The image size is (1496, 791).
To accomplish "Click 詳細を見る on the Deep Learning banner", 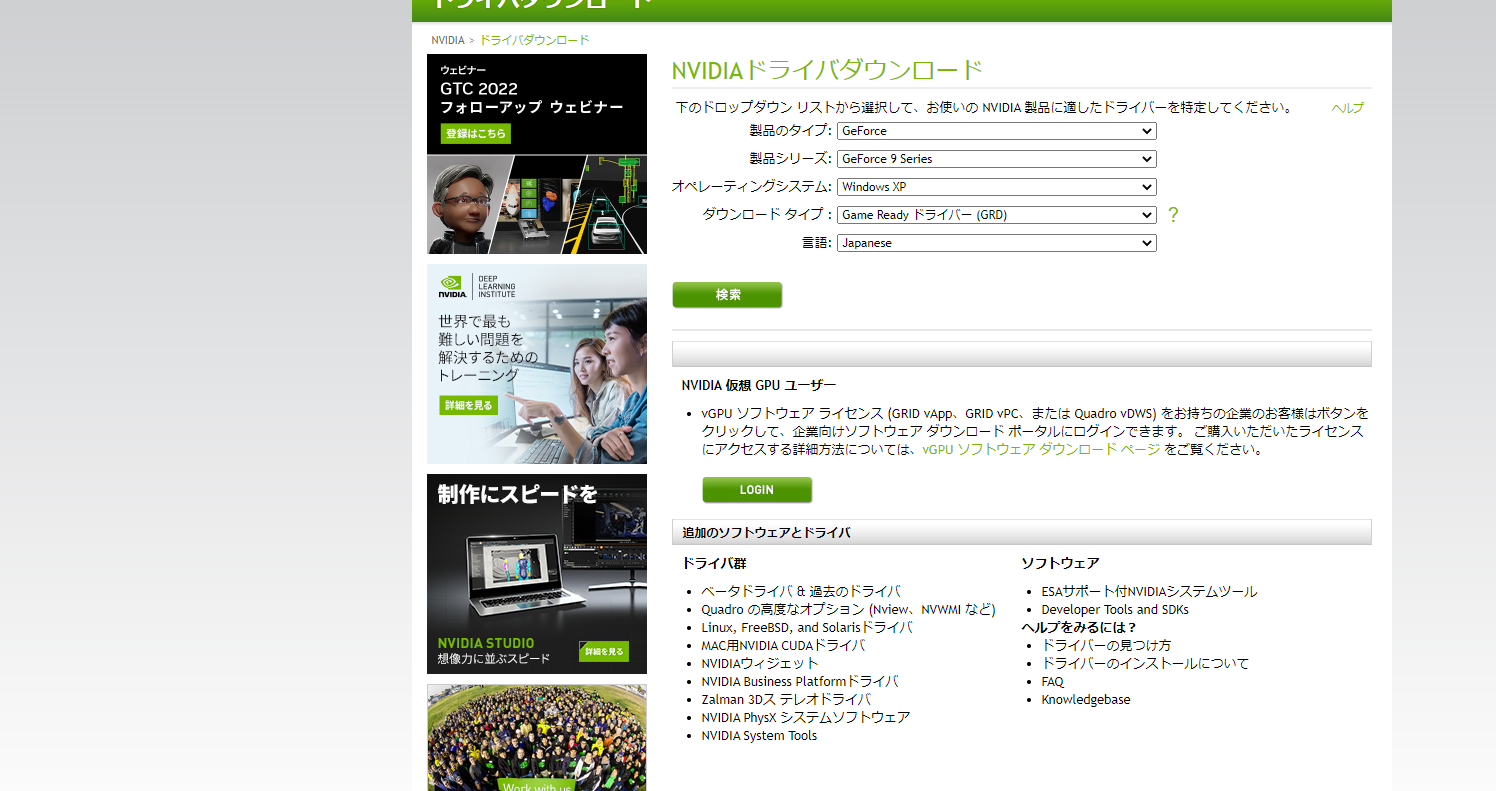I will [468, 405].
